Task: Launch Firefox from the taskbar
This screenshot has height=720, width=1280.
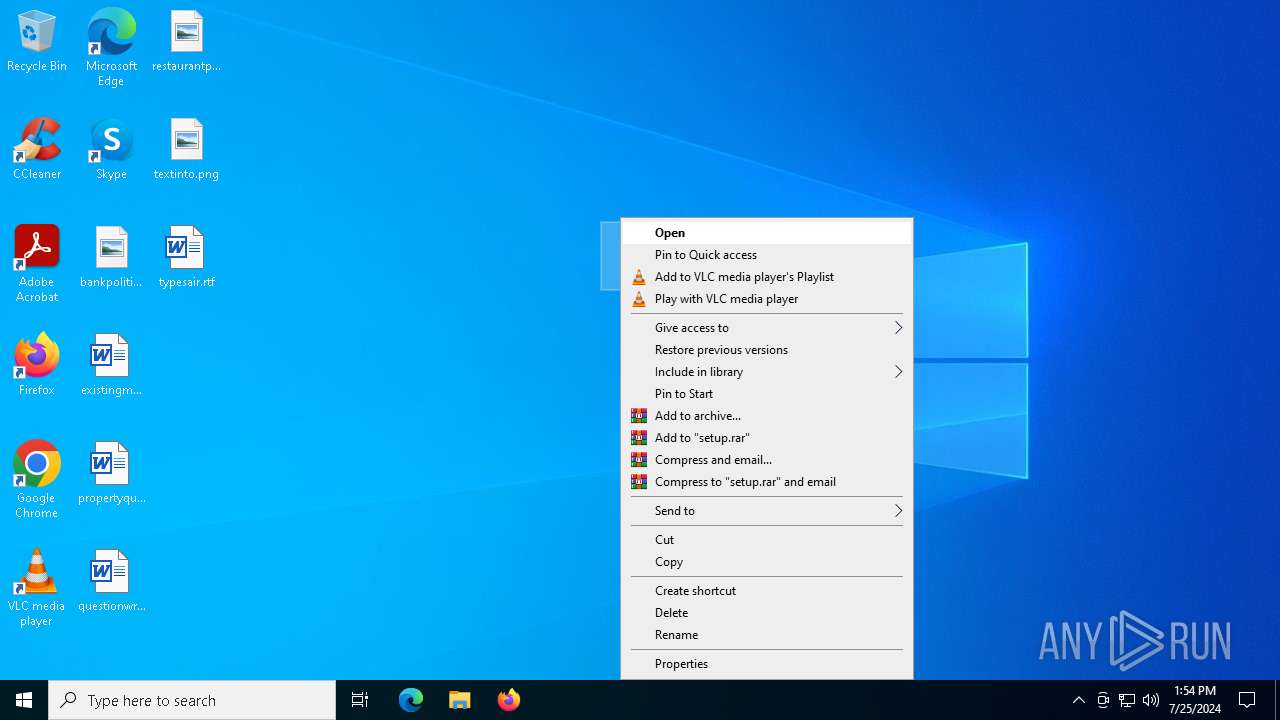Action: (509, 700)
